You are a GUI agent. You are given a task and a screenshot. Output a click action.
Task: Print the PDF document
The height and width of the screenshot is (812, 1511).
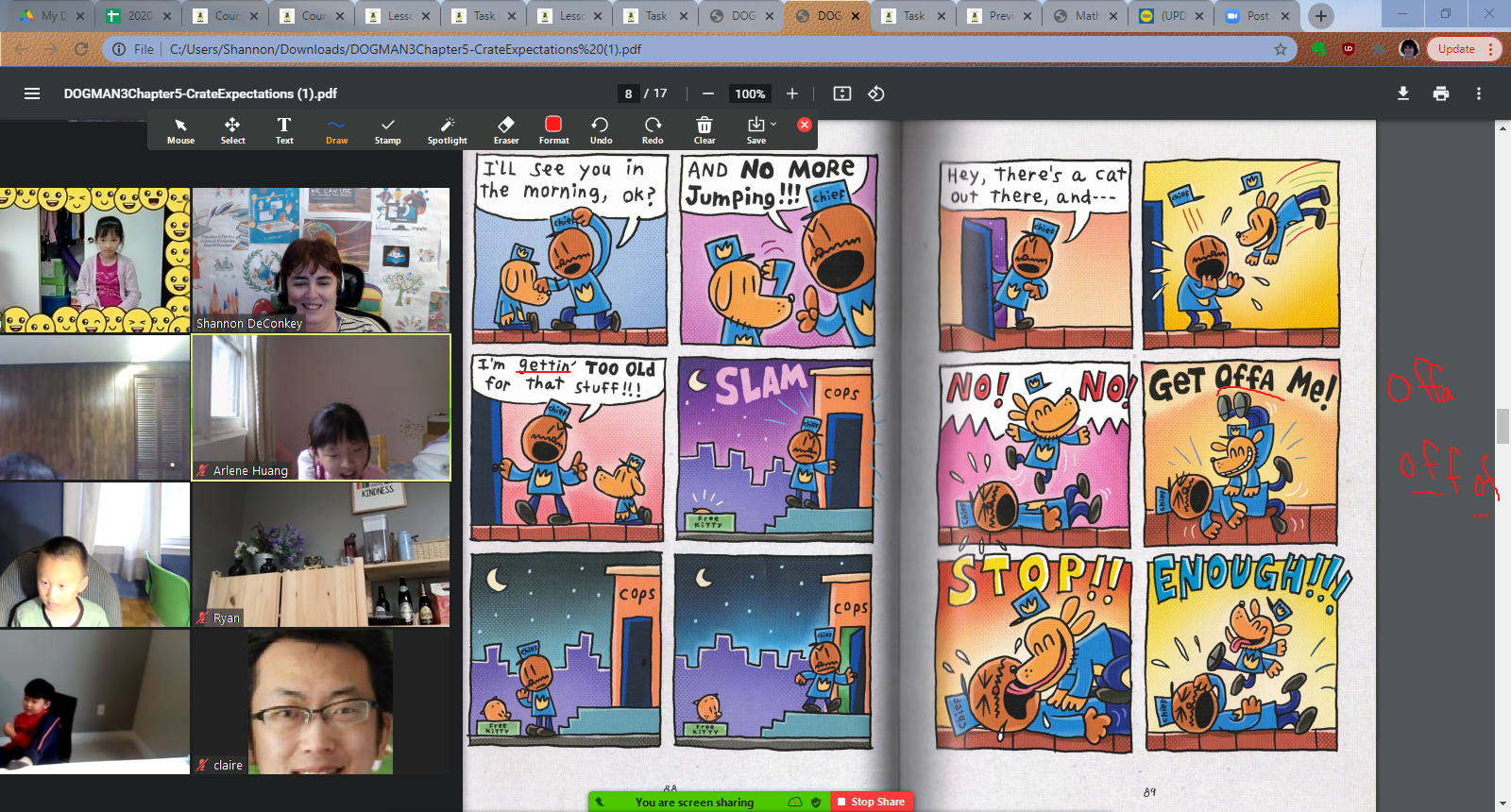point(1441,93)
